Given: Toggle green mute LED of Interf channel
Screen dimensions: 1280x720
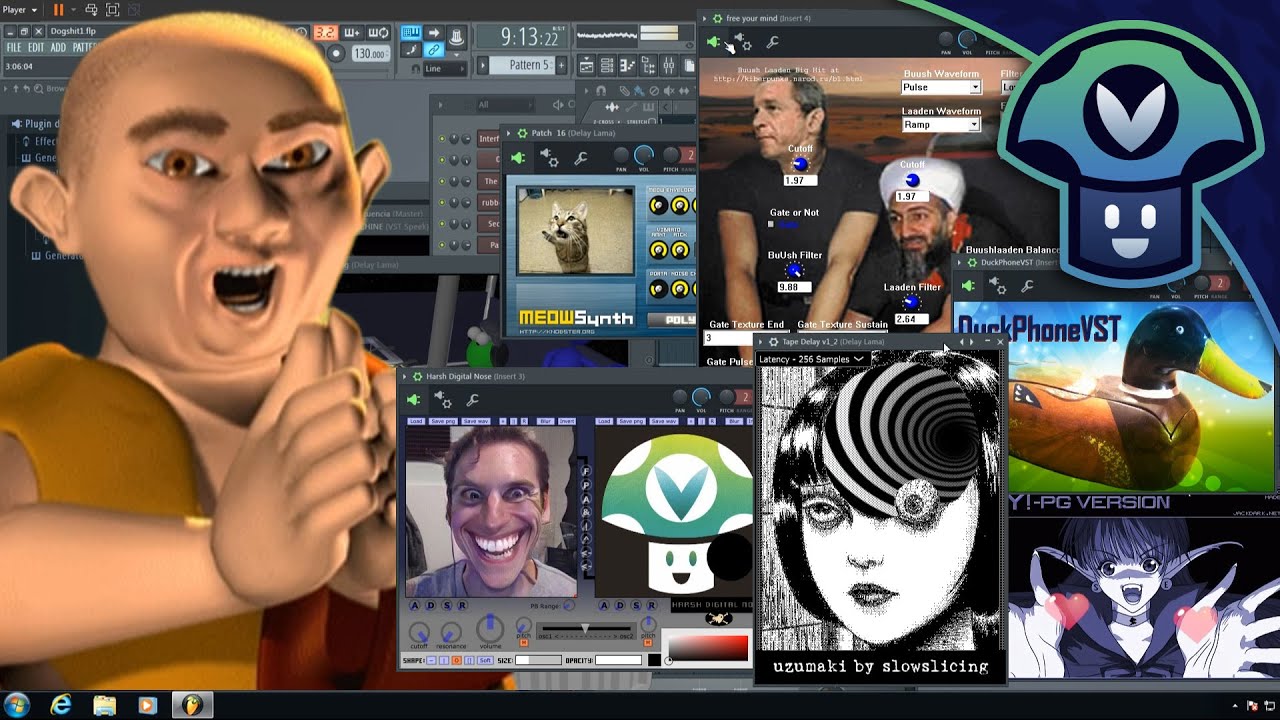Looking at the screenshot, I should (x=442, y=139).
